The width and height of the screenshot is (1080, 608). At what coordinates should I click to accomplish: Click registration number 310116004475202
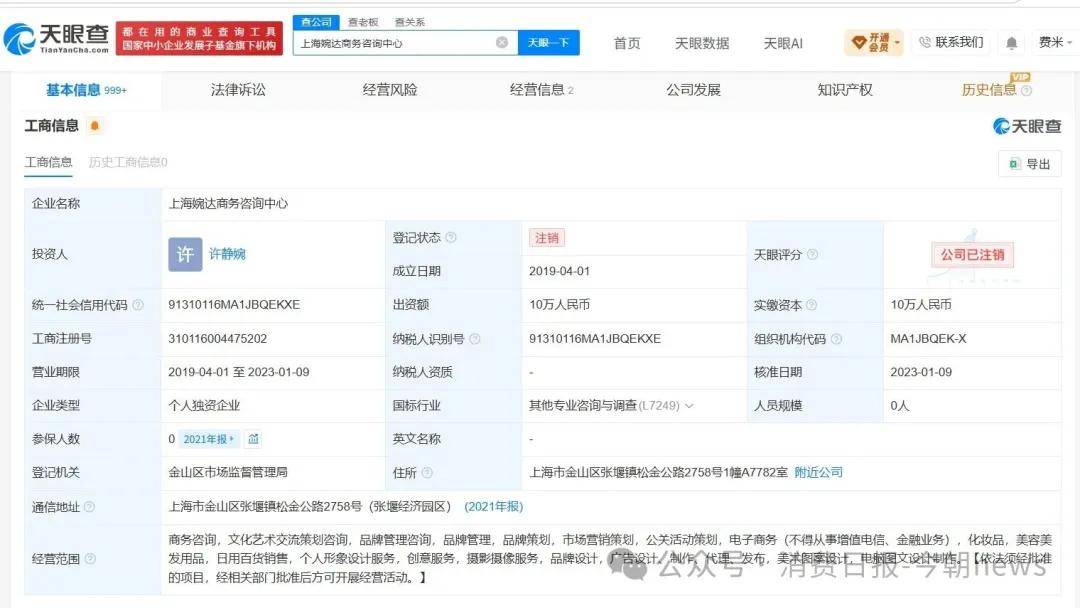click(218, 338)
